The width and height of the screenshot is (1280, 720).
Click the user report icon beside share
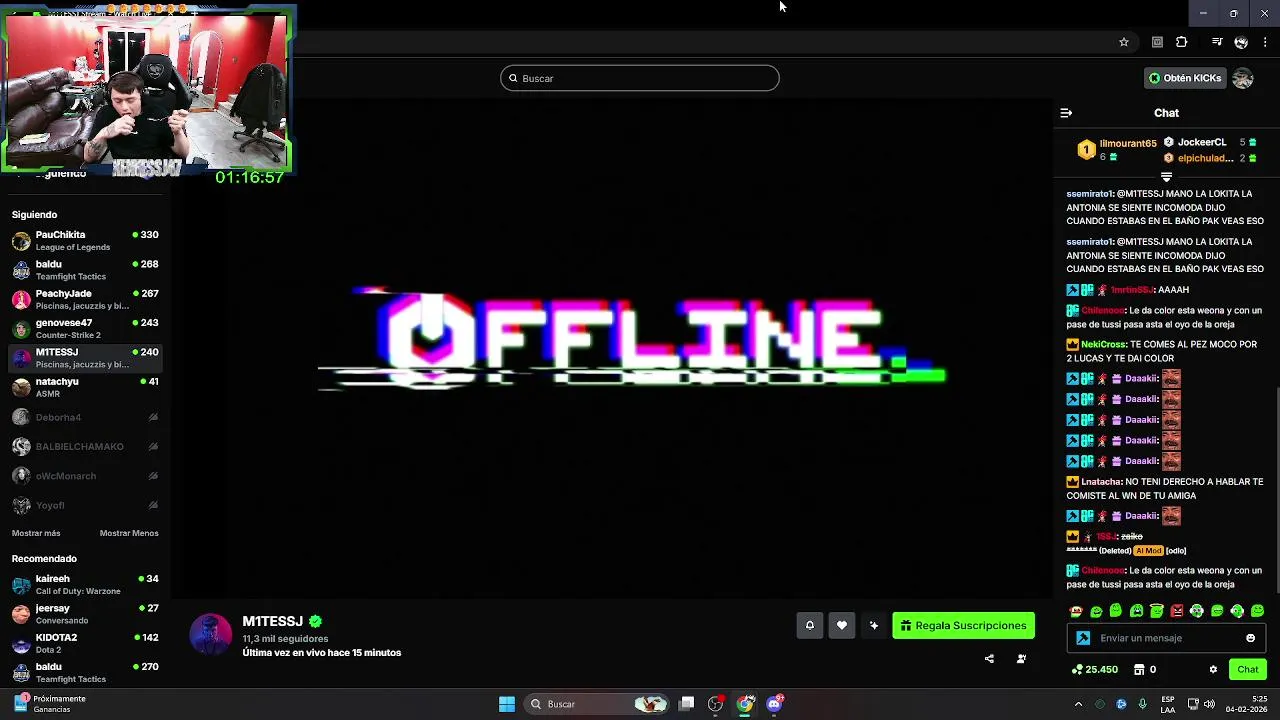[1021, 659]
